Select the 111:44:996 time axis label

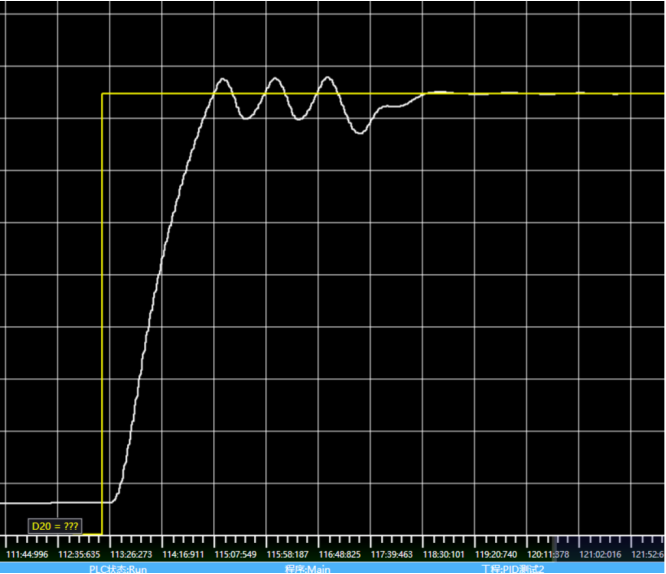click(27, 554)
